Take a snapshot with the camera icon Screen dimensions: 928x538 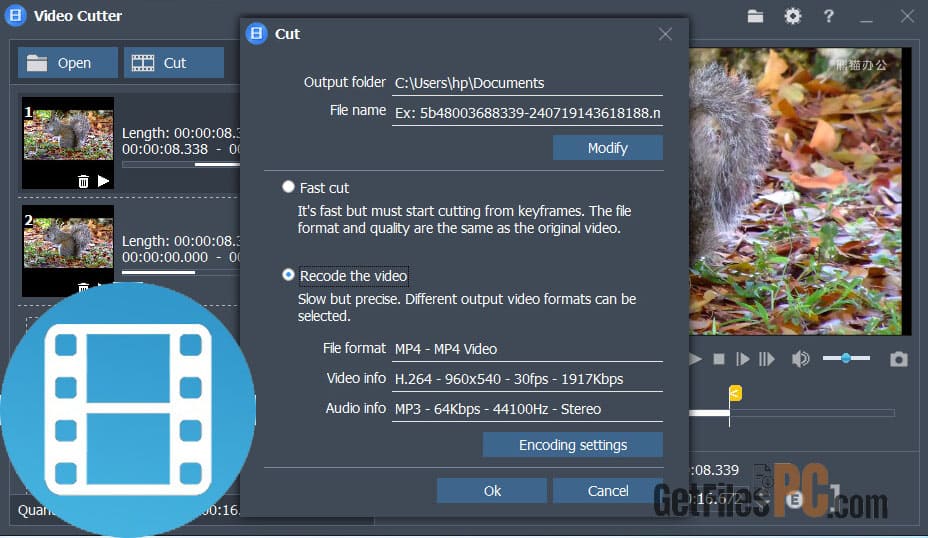898,359
